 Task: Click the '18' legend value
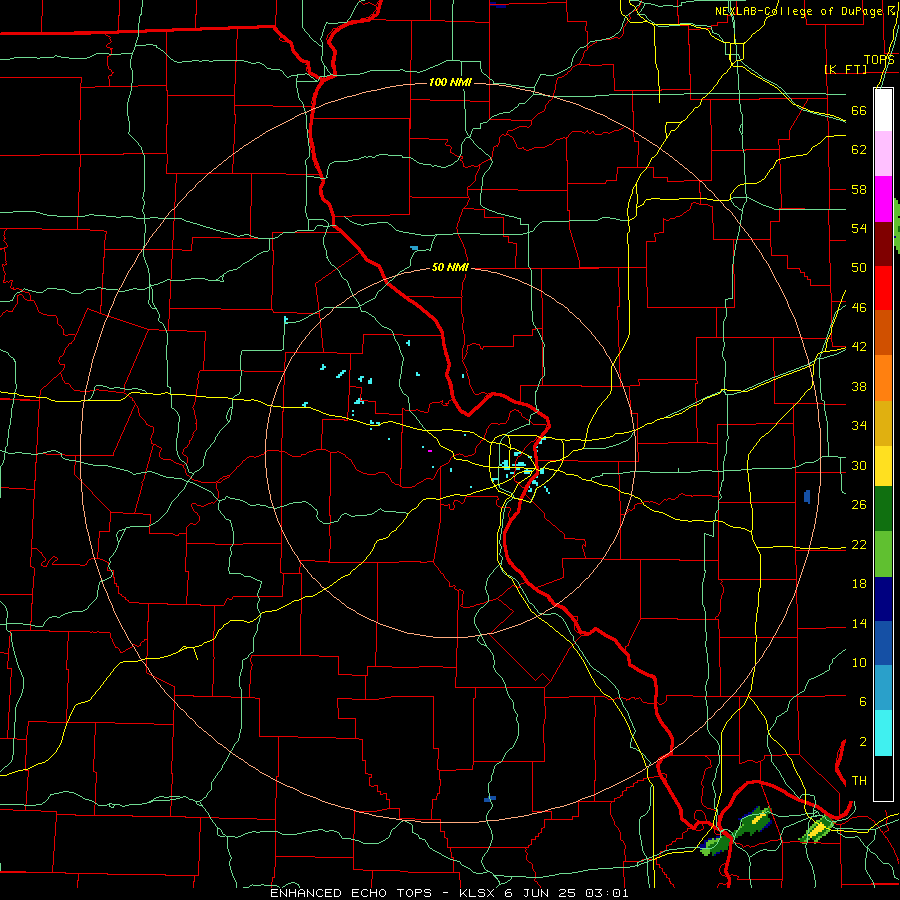tap(859, 584)
